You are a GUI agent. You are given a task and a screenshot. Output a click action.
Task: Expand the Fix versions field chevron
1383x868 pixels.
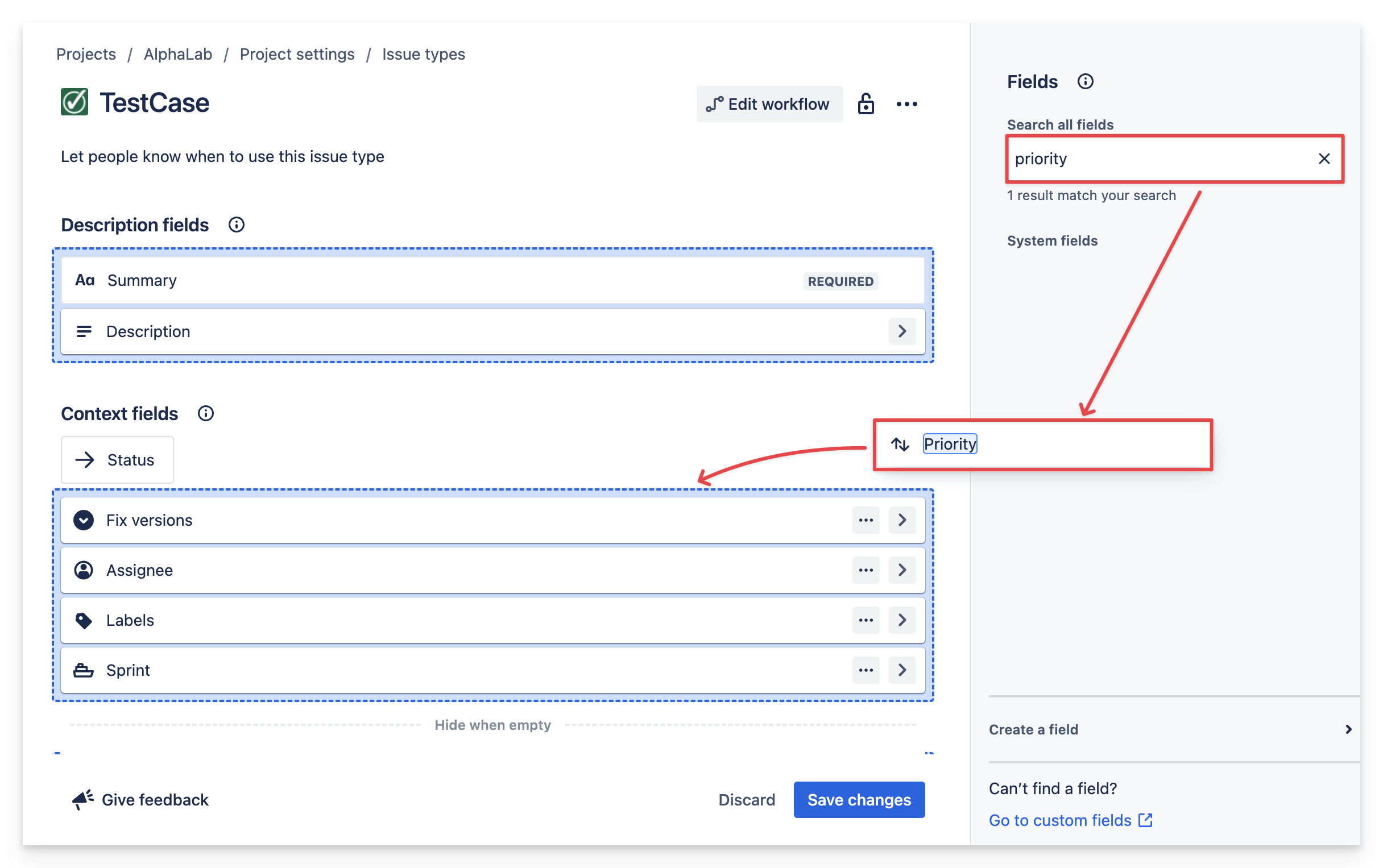(x=902, y=520)
